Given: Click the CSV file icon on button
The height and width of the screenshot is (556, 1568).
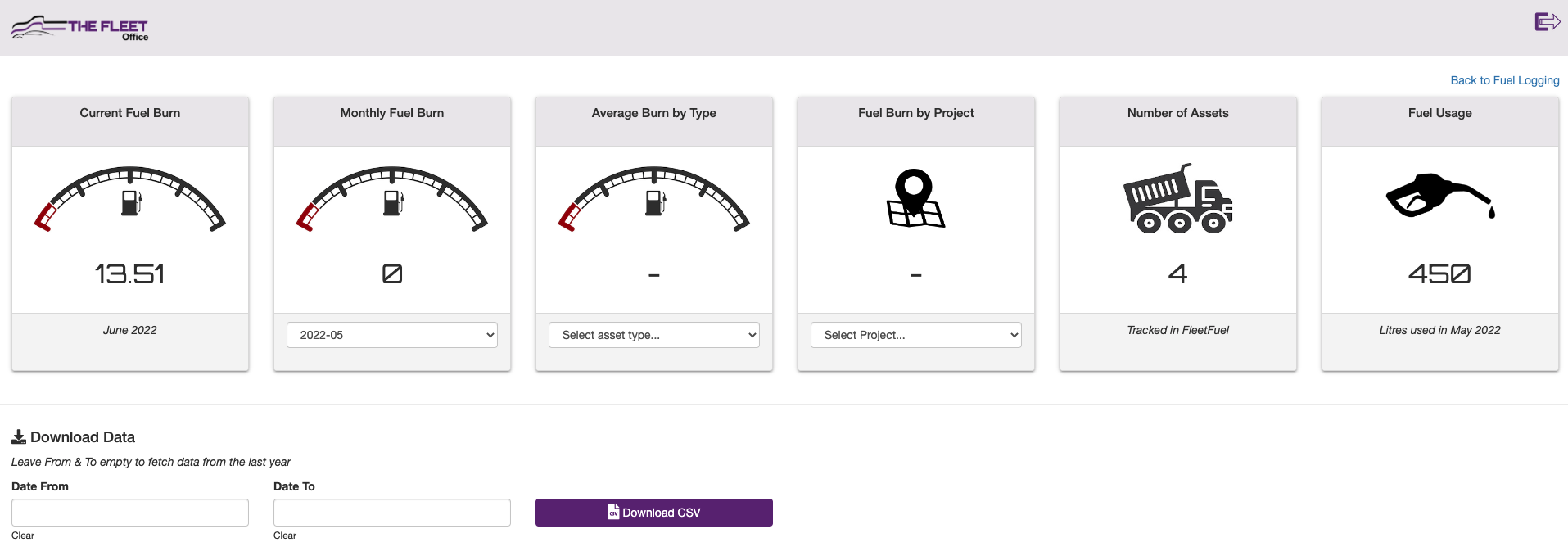Looking at the screenshot, I should click(613, 512).
